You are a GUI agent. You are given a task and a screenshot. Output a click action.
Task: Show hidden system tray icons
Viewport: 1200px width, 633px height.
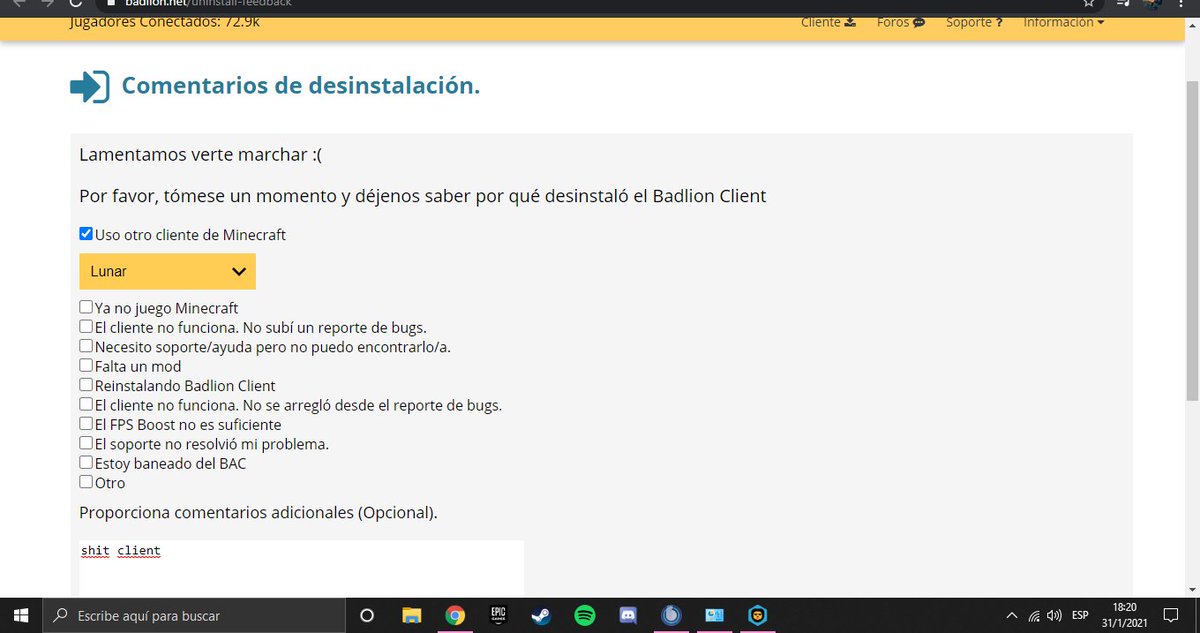(1012, 615)
